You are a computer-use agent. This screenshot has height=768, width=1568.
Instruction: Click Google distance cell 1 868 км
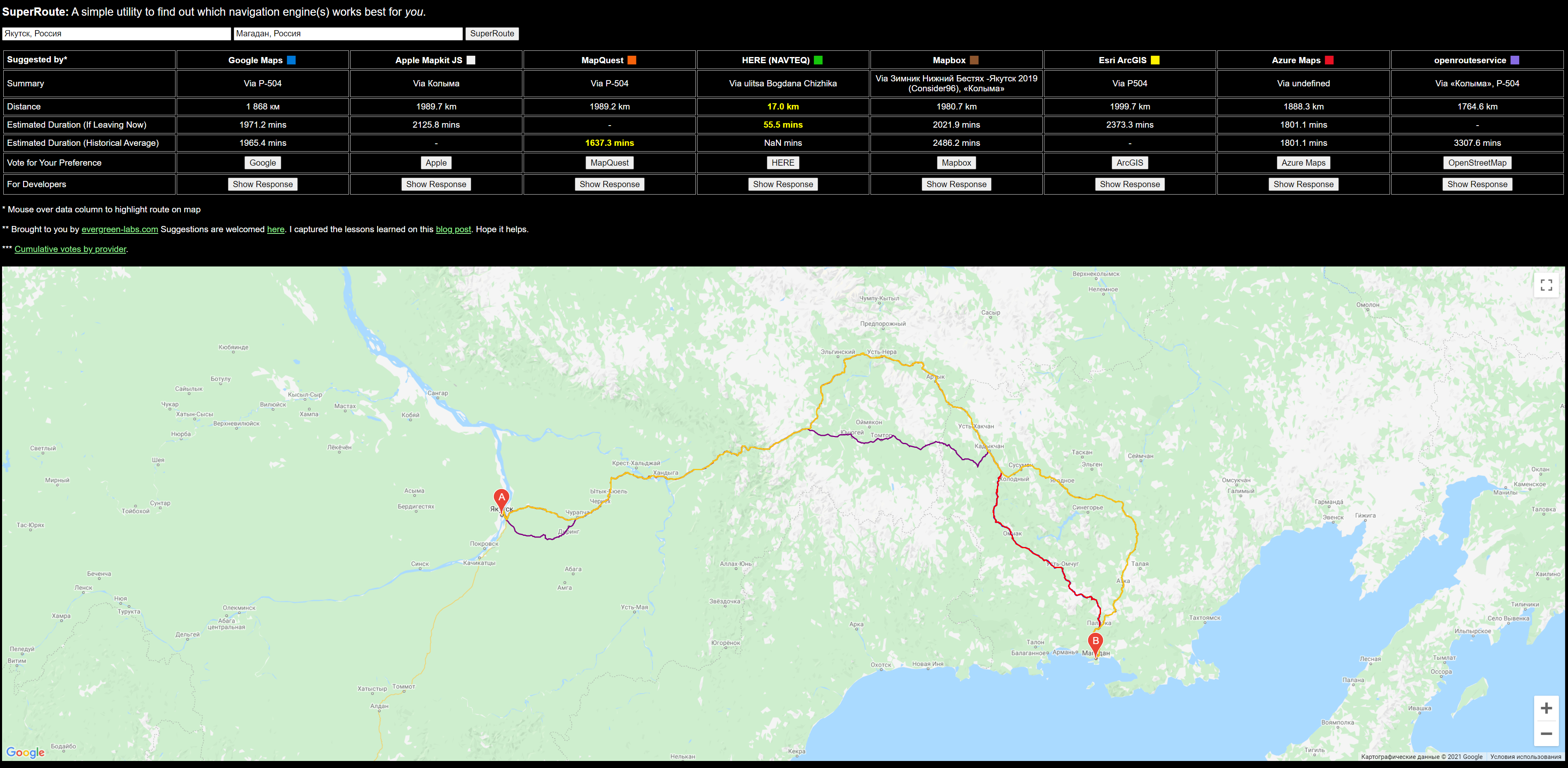262,107
